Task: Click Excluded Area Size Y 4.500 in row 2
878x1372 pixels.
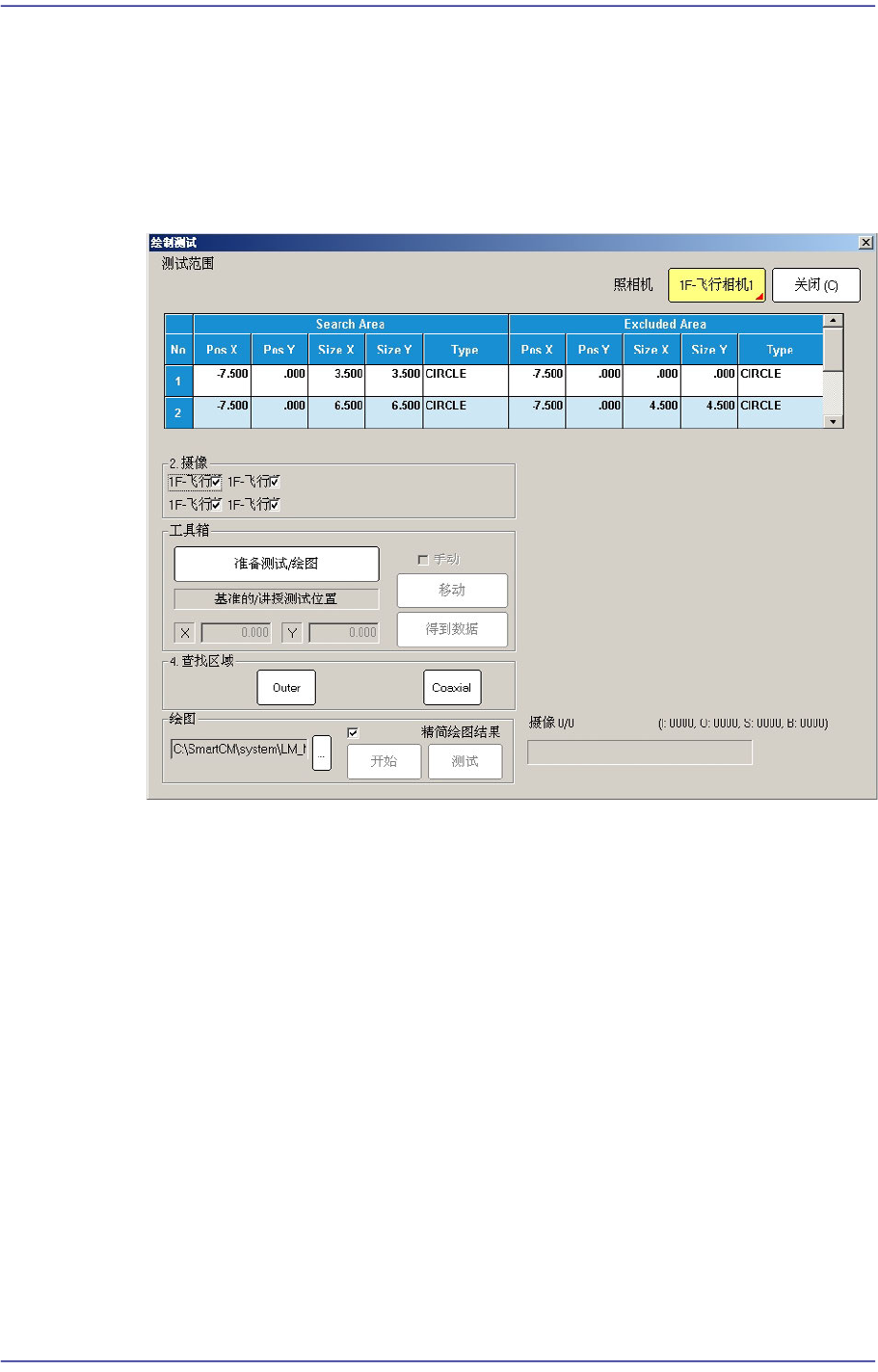Action: (709, 412)
